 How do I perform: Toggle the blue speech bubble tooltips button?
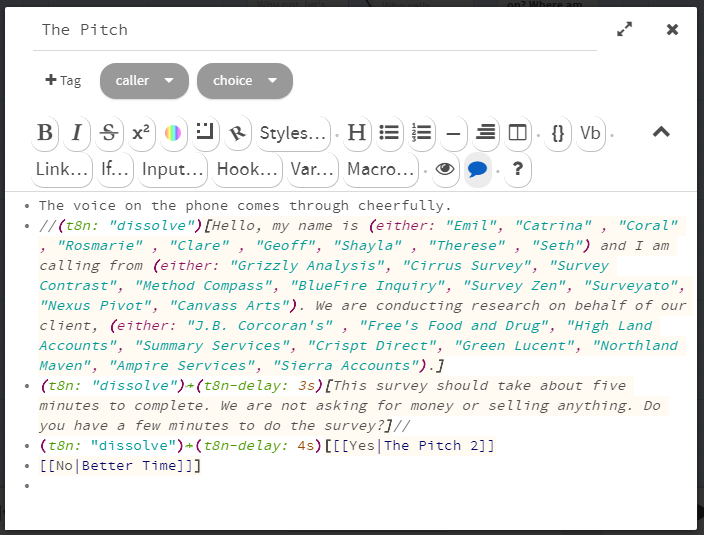point(477,170)
